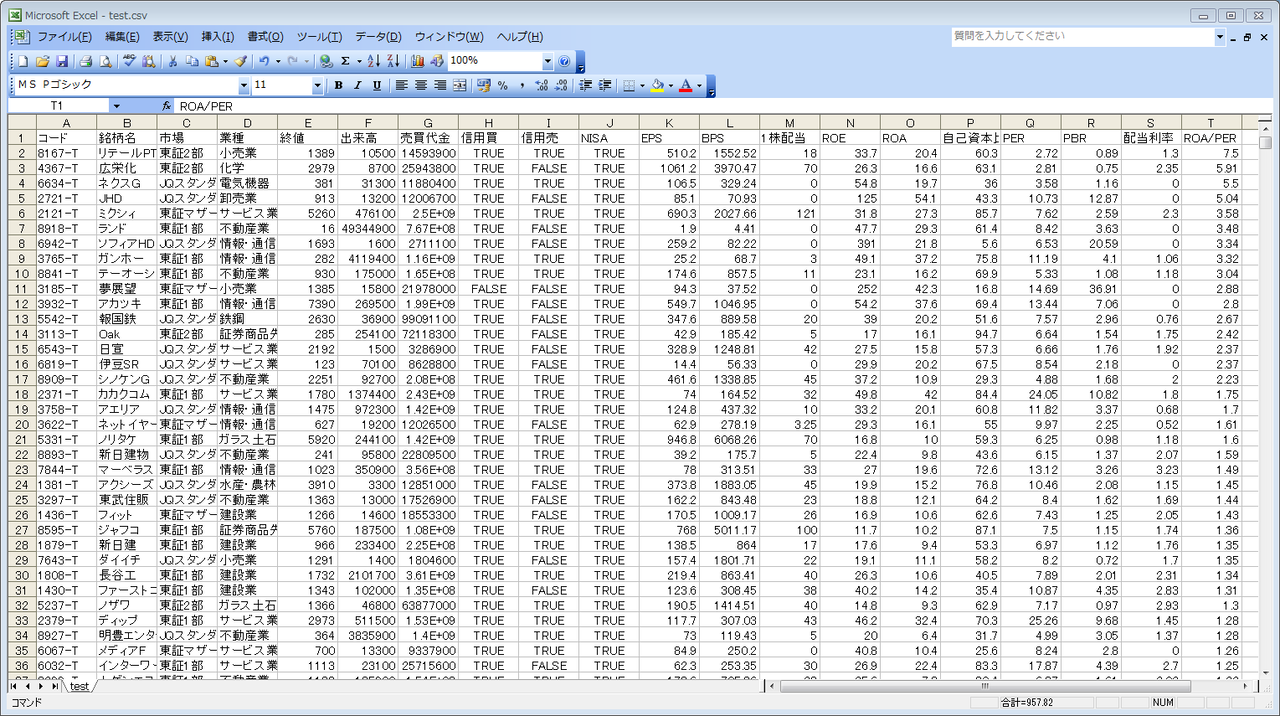1280x716 pixels.
Task: Click the yellow Fill Color bucket
Action: [657, 86]
